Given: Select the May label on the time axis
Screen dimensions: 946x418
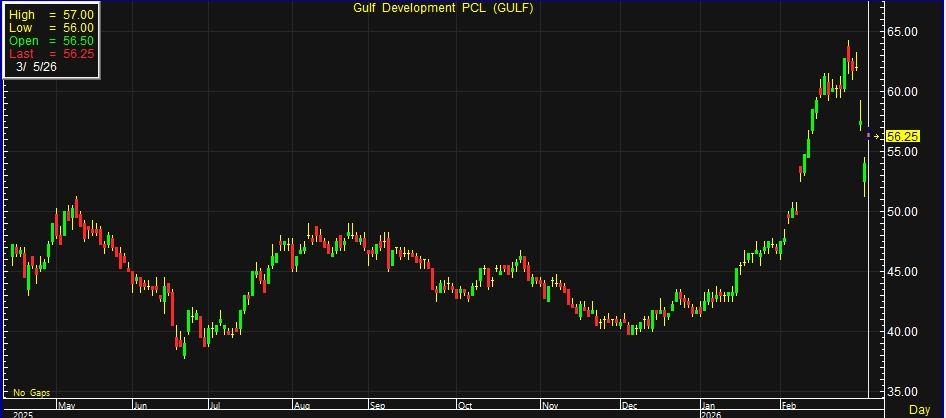Looking at the screenshot, I should pyautogui.click(x=67, y=406).
